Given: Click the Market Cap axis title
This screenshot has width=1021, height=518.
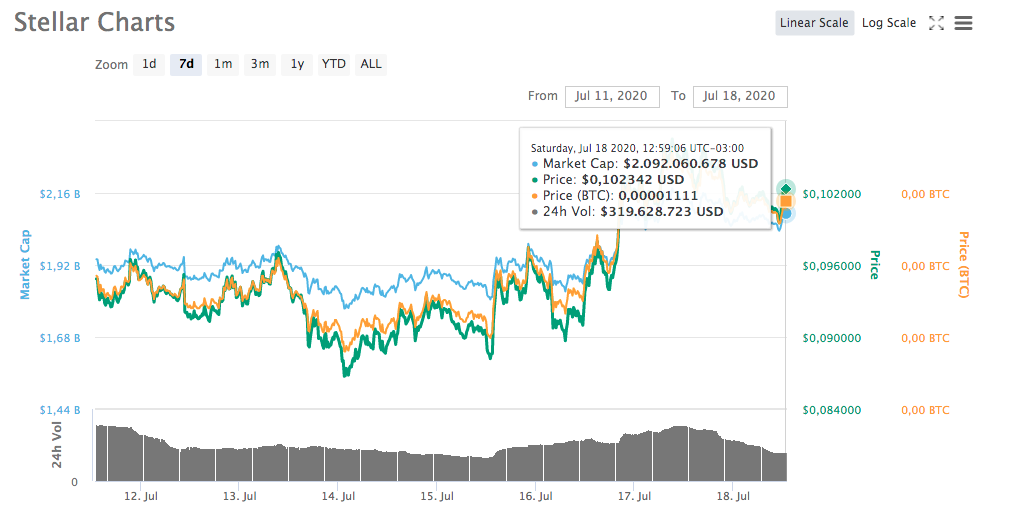Looking at the screenshot, I should click(25, 264).
